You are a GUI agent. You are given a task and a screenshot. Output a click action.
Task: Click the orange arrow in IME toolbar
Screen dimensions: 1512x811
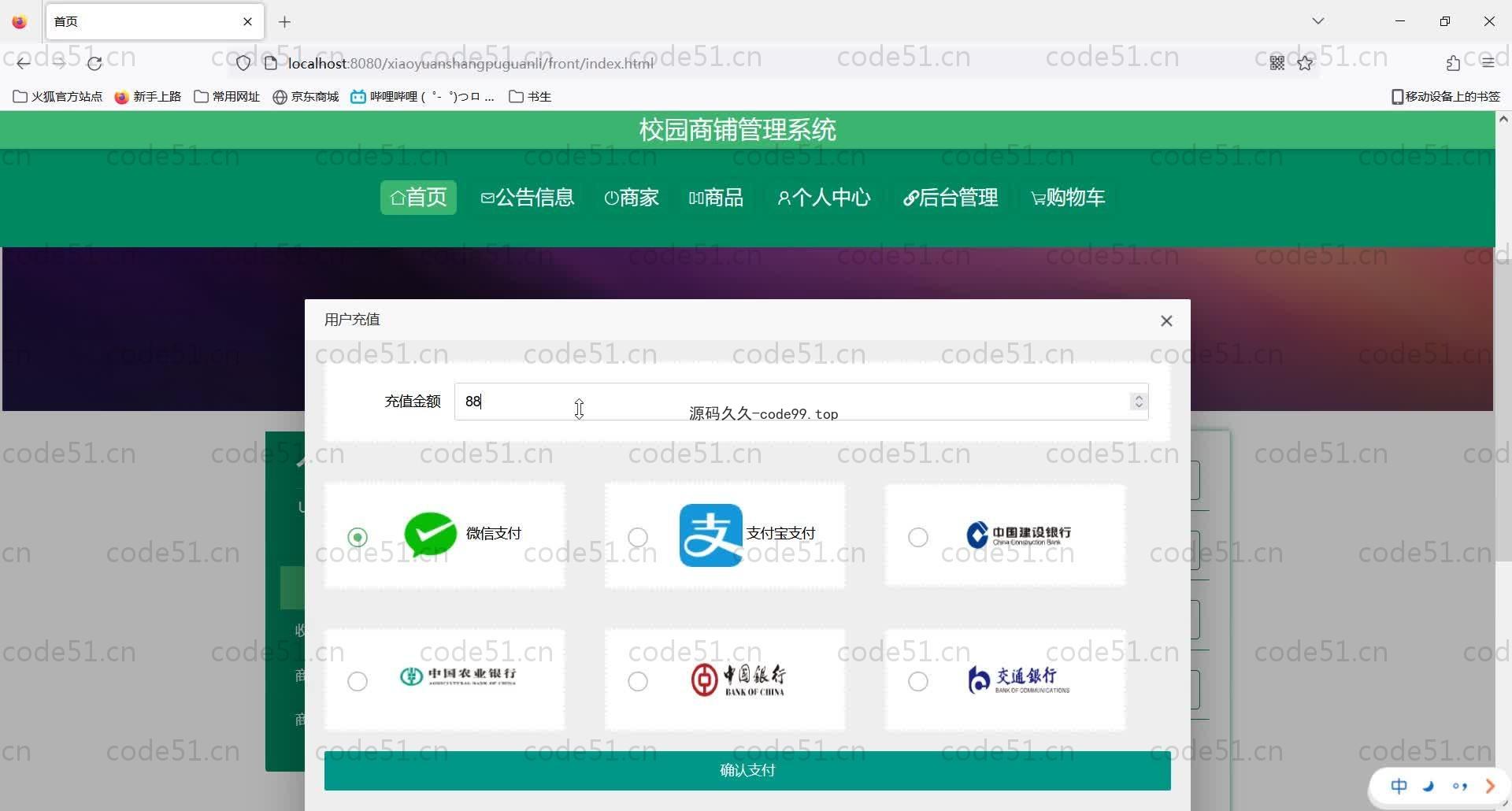[x=1489, y=786]
